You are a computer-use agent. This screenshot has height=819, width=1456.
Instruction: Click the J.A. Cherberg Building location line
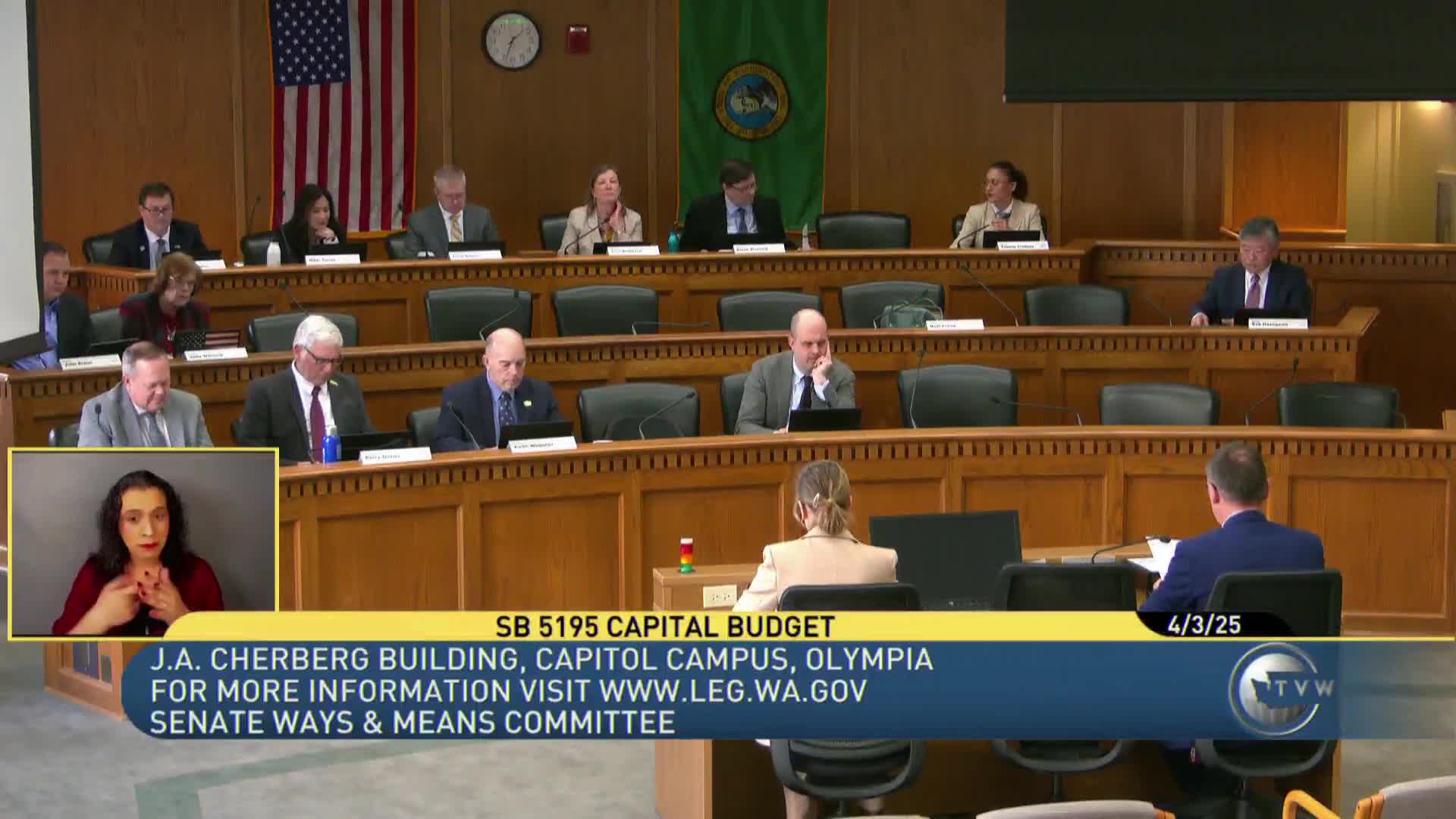click(541, 659)
